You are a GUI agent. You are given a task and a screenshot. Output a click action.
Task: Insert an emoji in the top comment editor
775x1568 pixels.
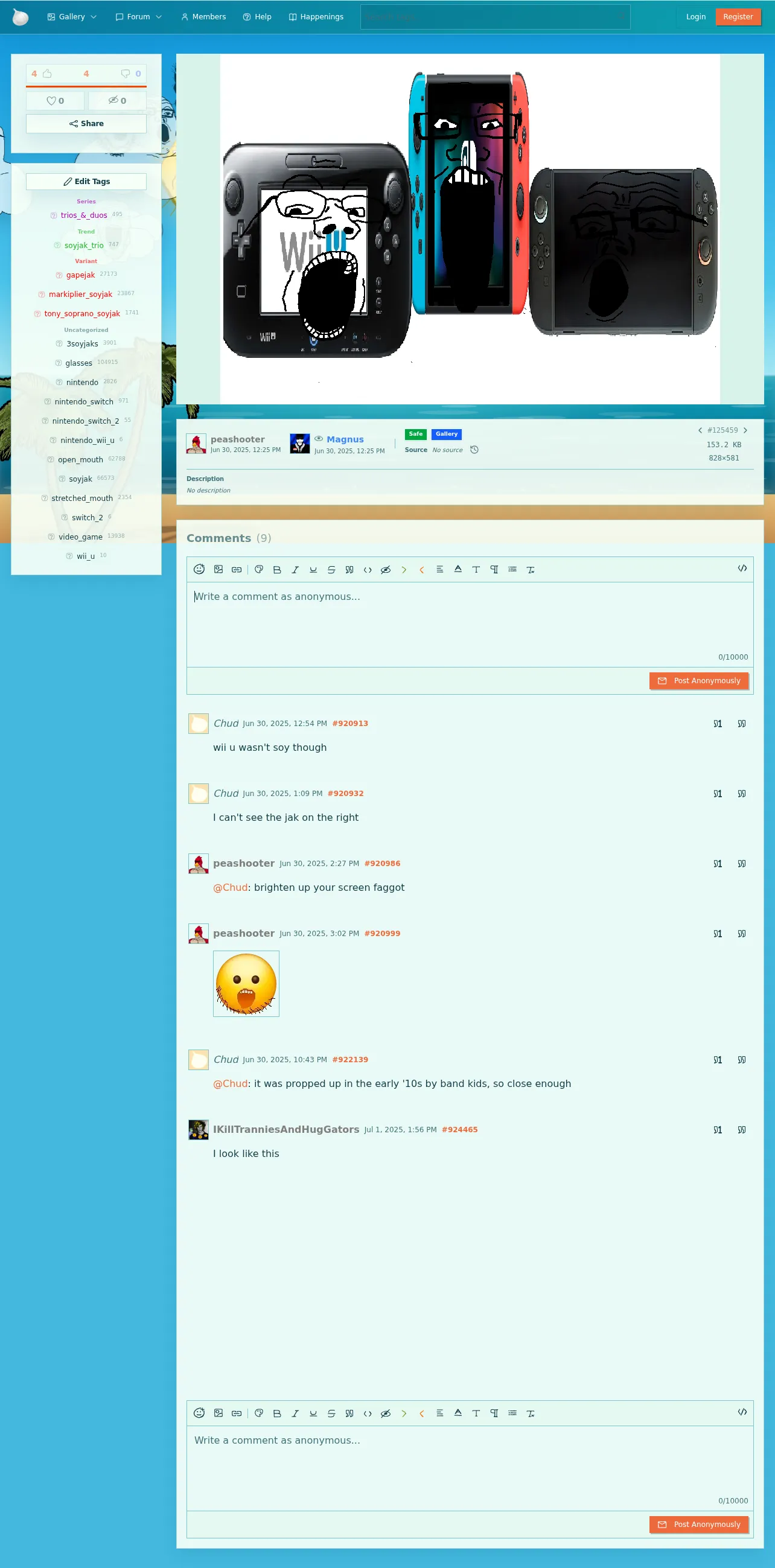click(199, 569)
